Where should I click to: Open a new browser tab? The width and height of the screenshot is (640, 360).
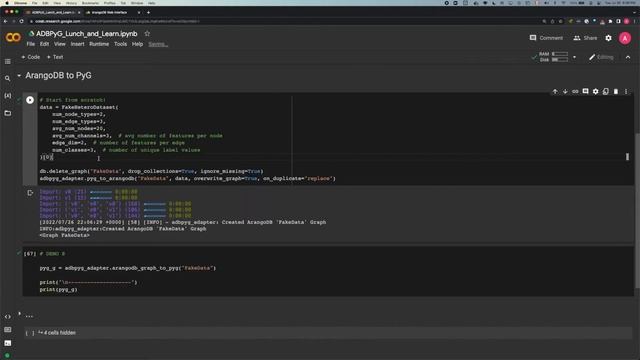148,12
